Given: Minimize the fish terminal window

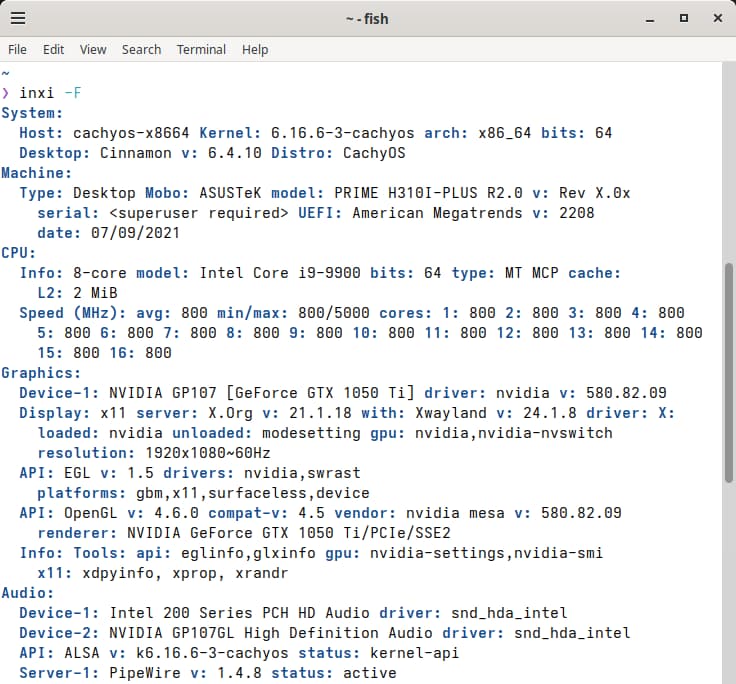Looking at the screenshot, I should click(x=650, y=19).
